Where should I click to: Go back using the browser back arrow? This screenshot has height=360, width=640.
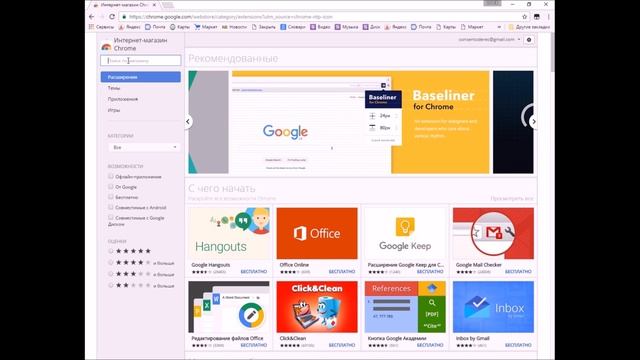click(91, 17)
